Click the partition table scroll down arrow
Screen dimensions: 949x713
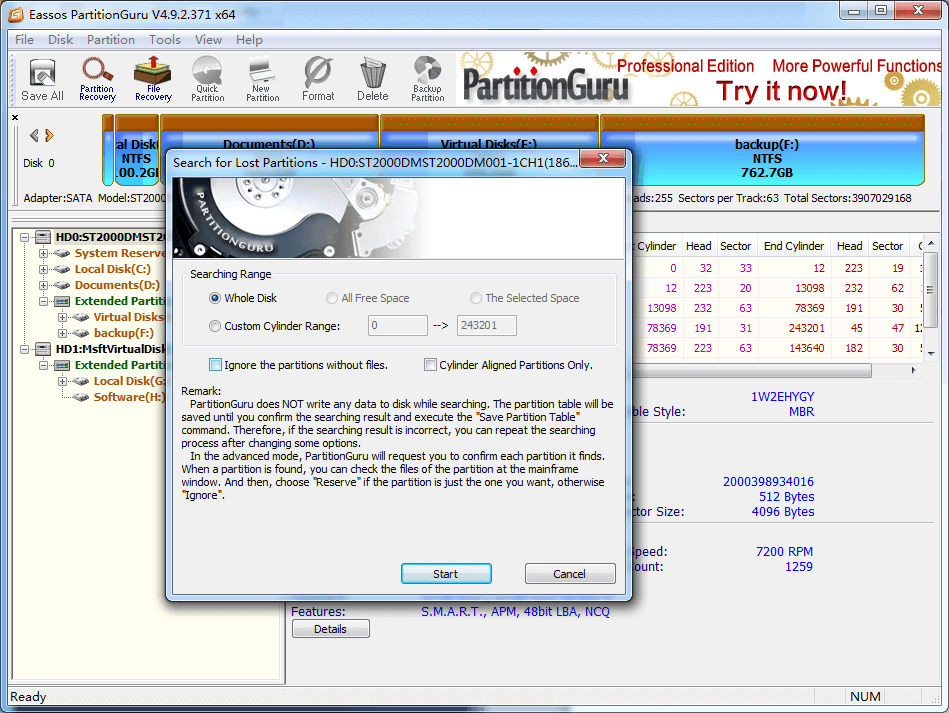pyautogui.click(x=931, y=353)
